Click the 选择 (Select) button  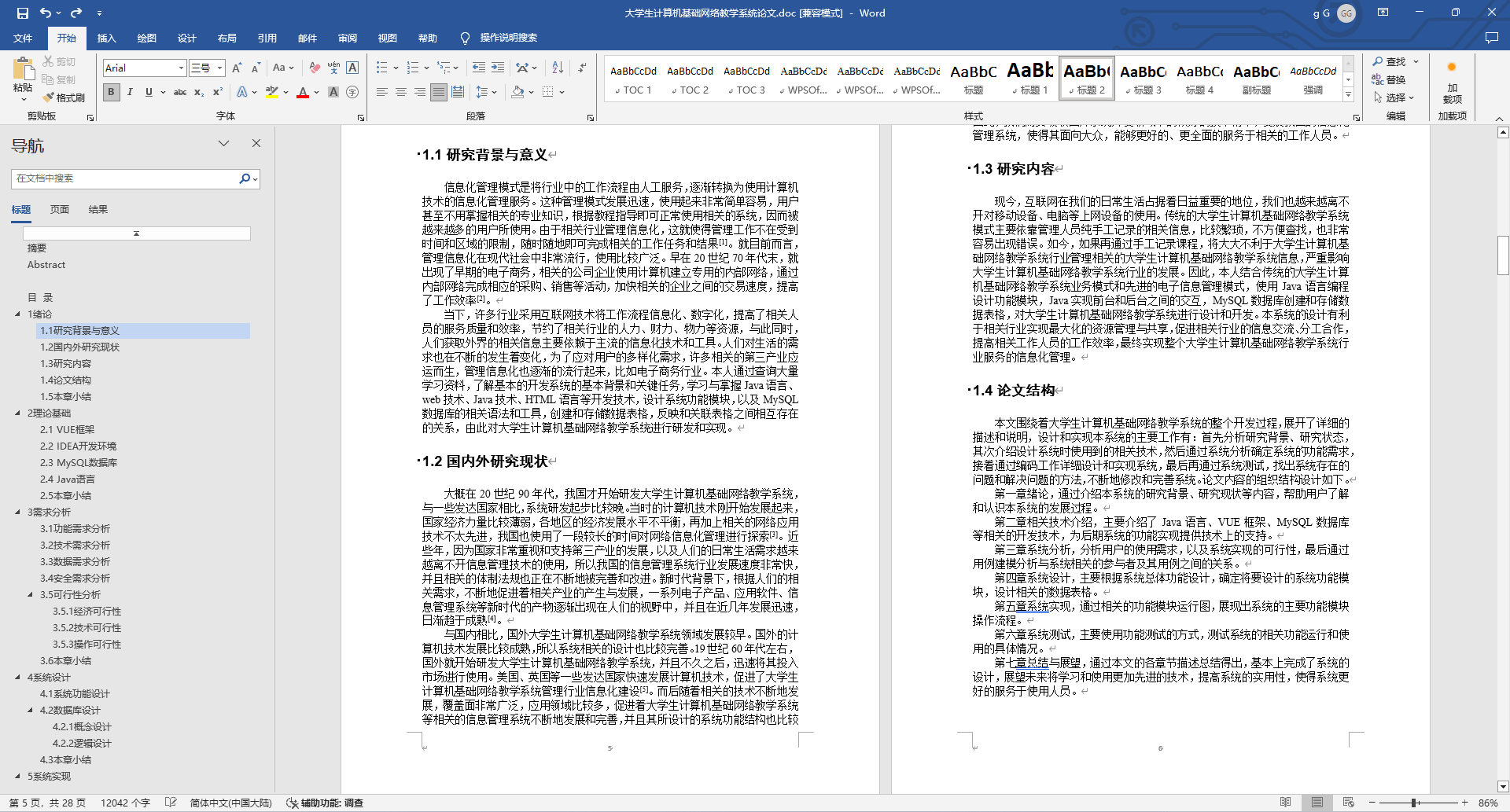(1394, 97)
